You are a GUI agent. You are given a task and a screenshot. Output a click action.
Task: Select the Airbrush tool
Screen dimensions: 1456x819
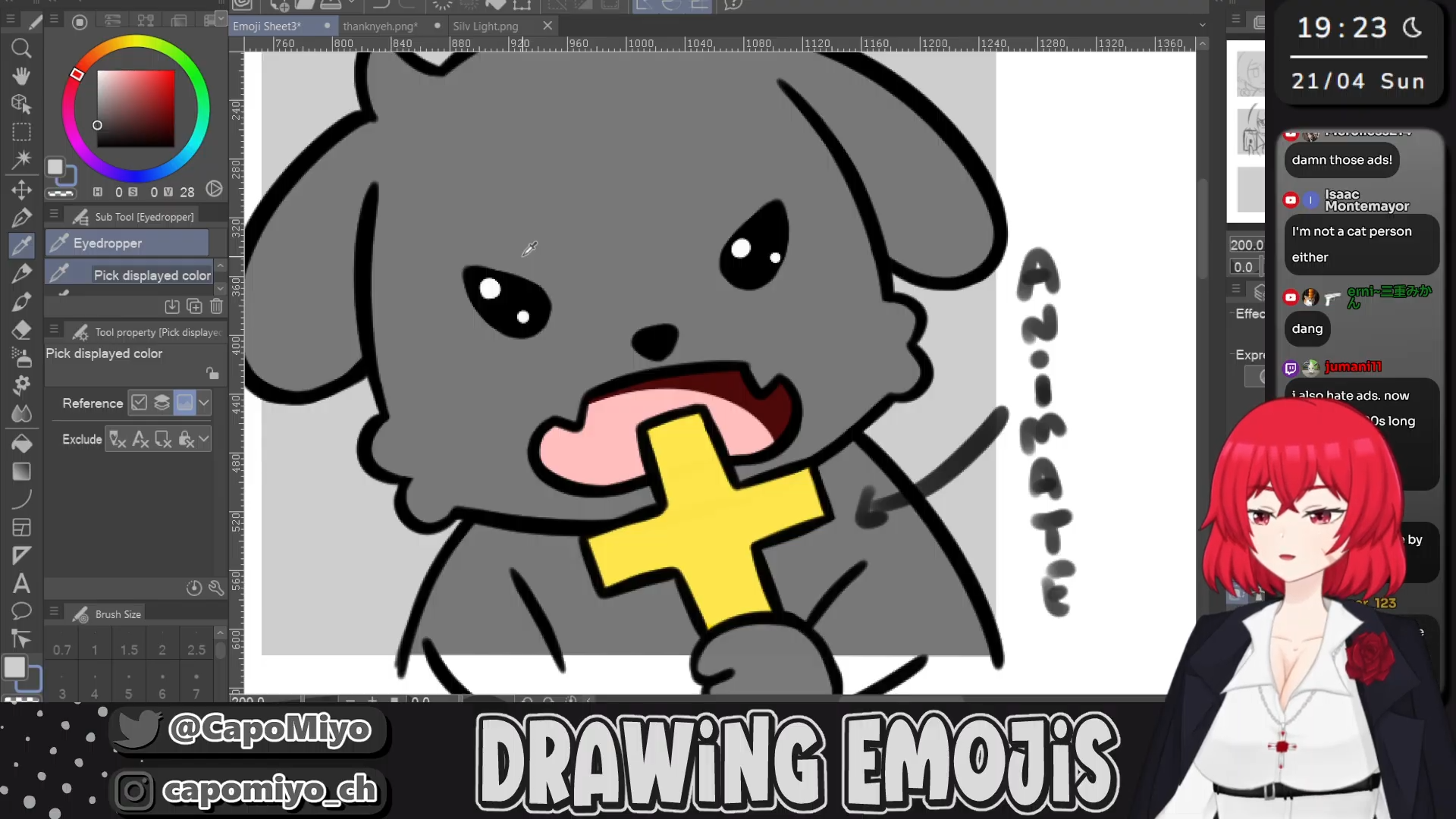[x=21, y=357]
